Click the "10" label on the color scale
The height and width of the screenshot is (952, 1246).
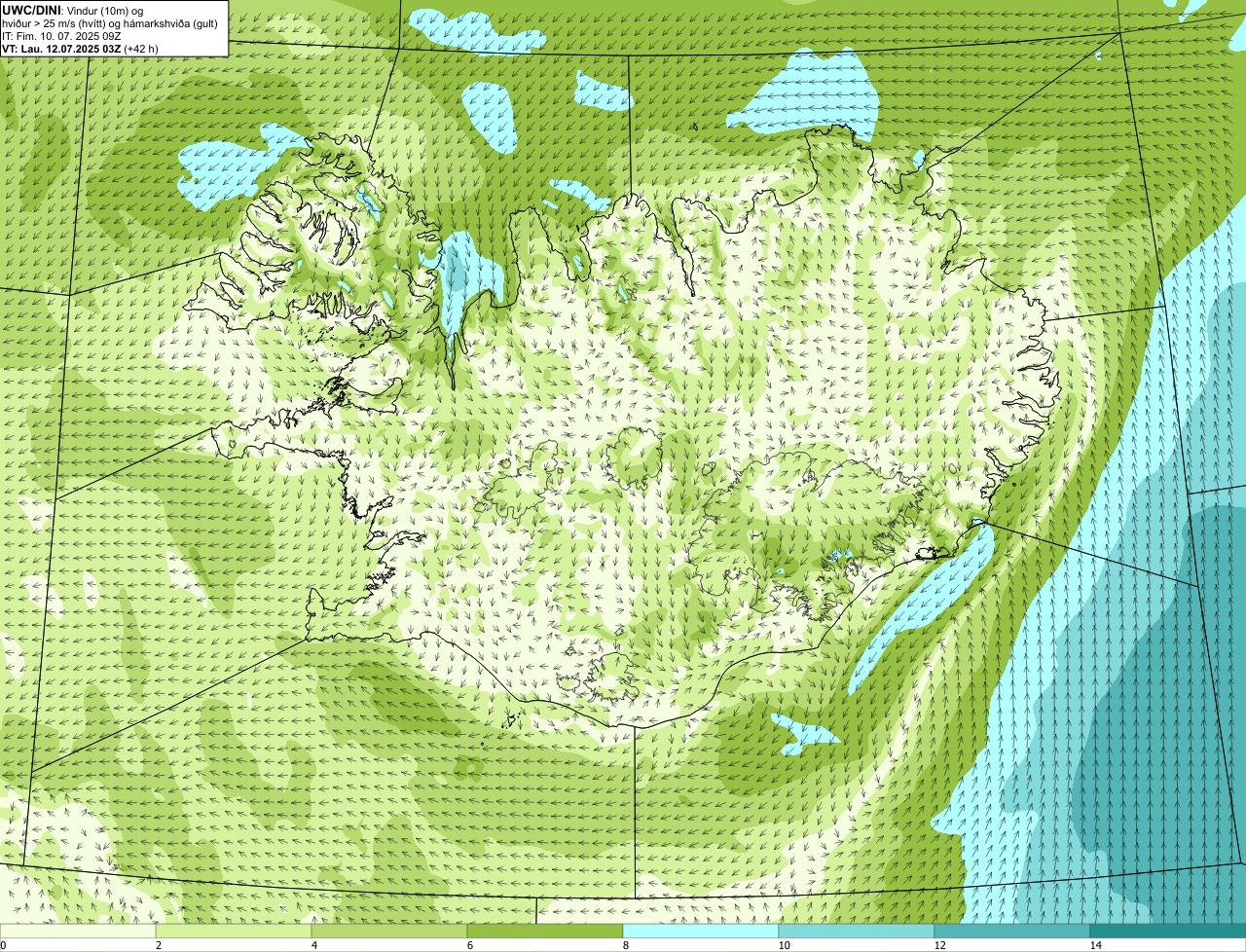(784, 945)
